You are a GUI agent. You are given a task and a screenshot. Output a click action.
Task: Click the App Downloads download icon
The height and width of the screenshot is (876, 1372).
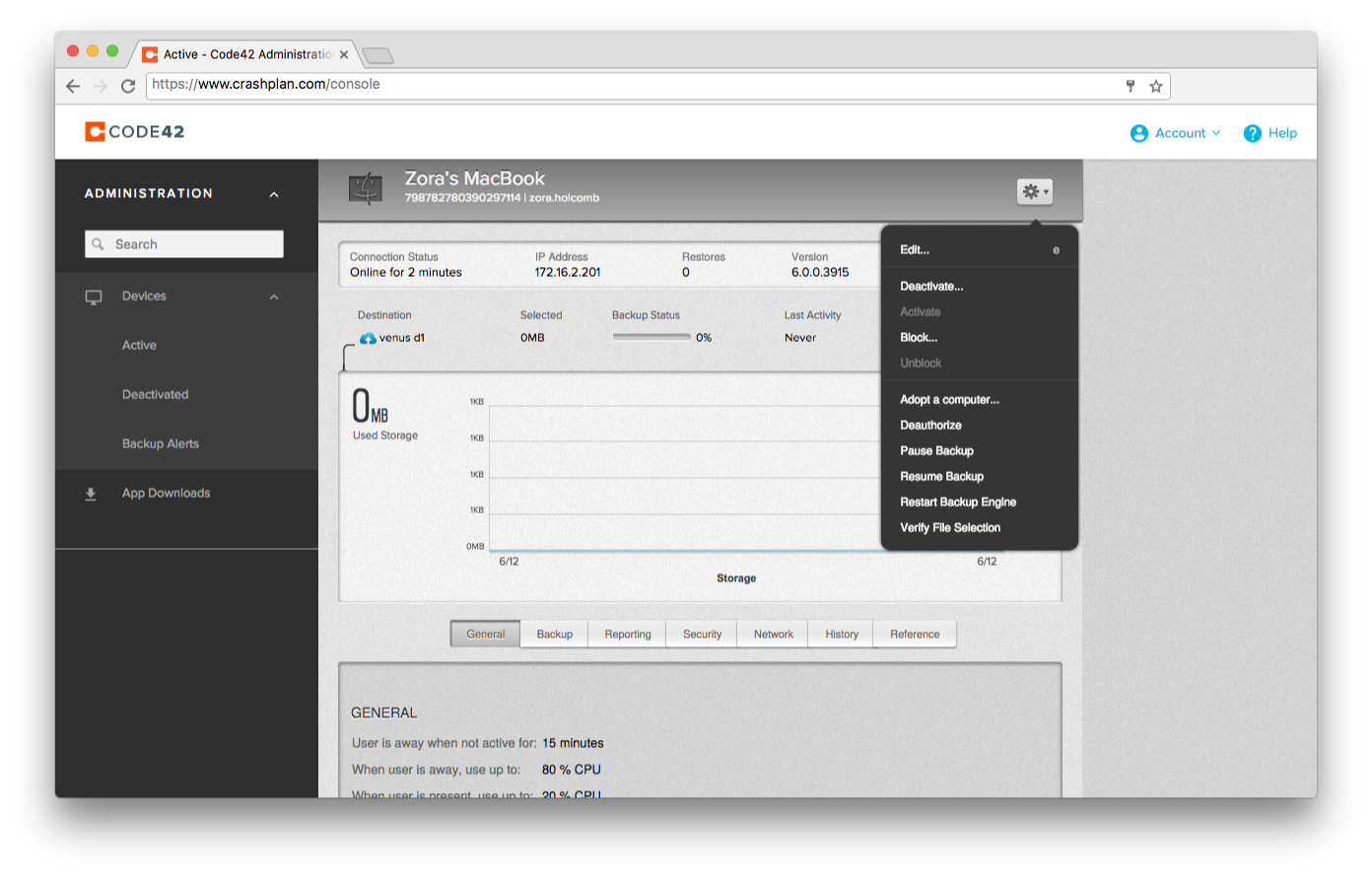91,494
